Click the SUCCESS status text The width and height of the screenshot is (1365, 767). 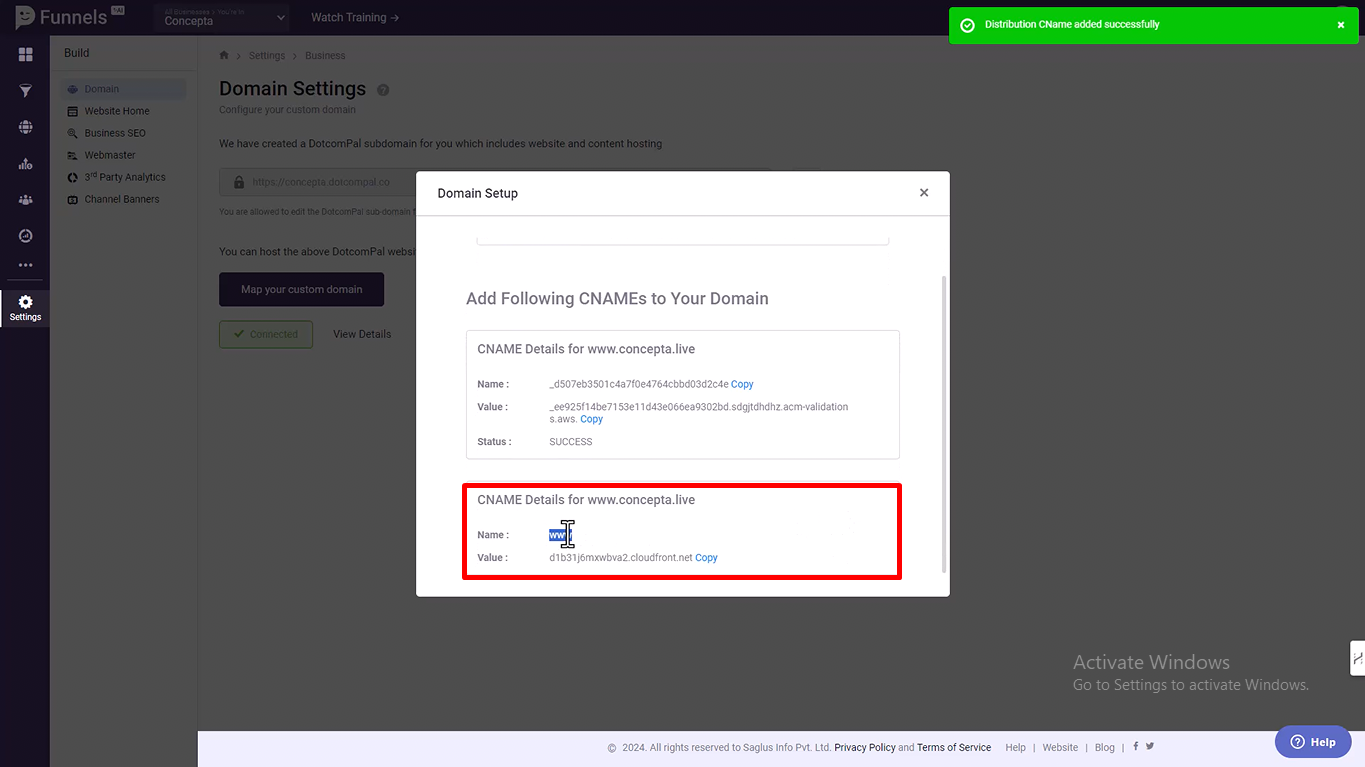pos(571,442)
